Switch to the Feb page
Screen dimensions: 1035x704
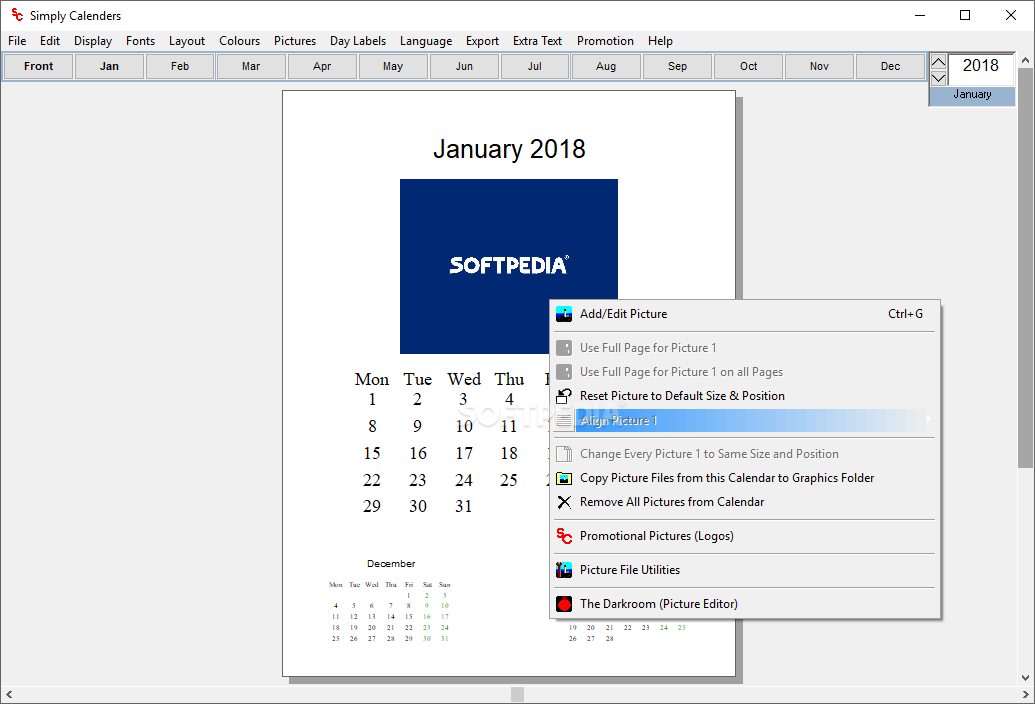[x=180, y=66]
